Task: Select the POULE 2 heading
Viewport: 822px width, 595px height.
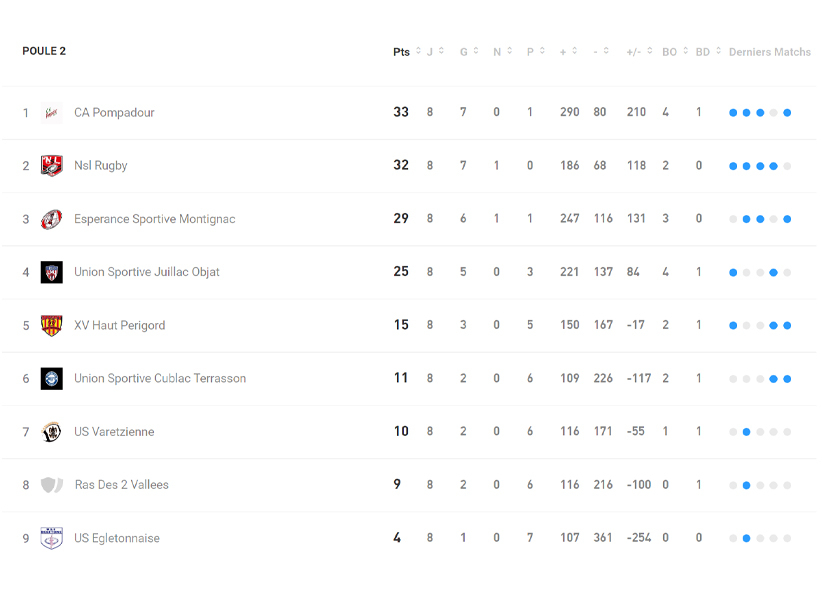Action: click(x=44, y=51)
